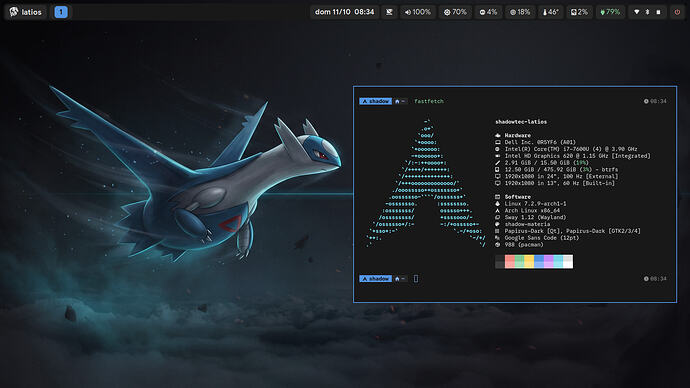This screenshot has width=690, height=388.
Task: Click the green color swatch in fastfetch
Action: 519,261
